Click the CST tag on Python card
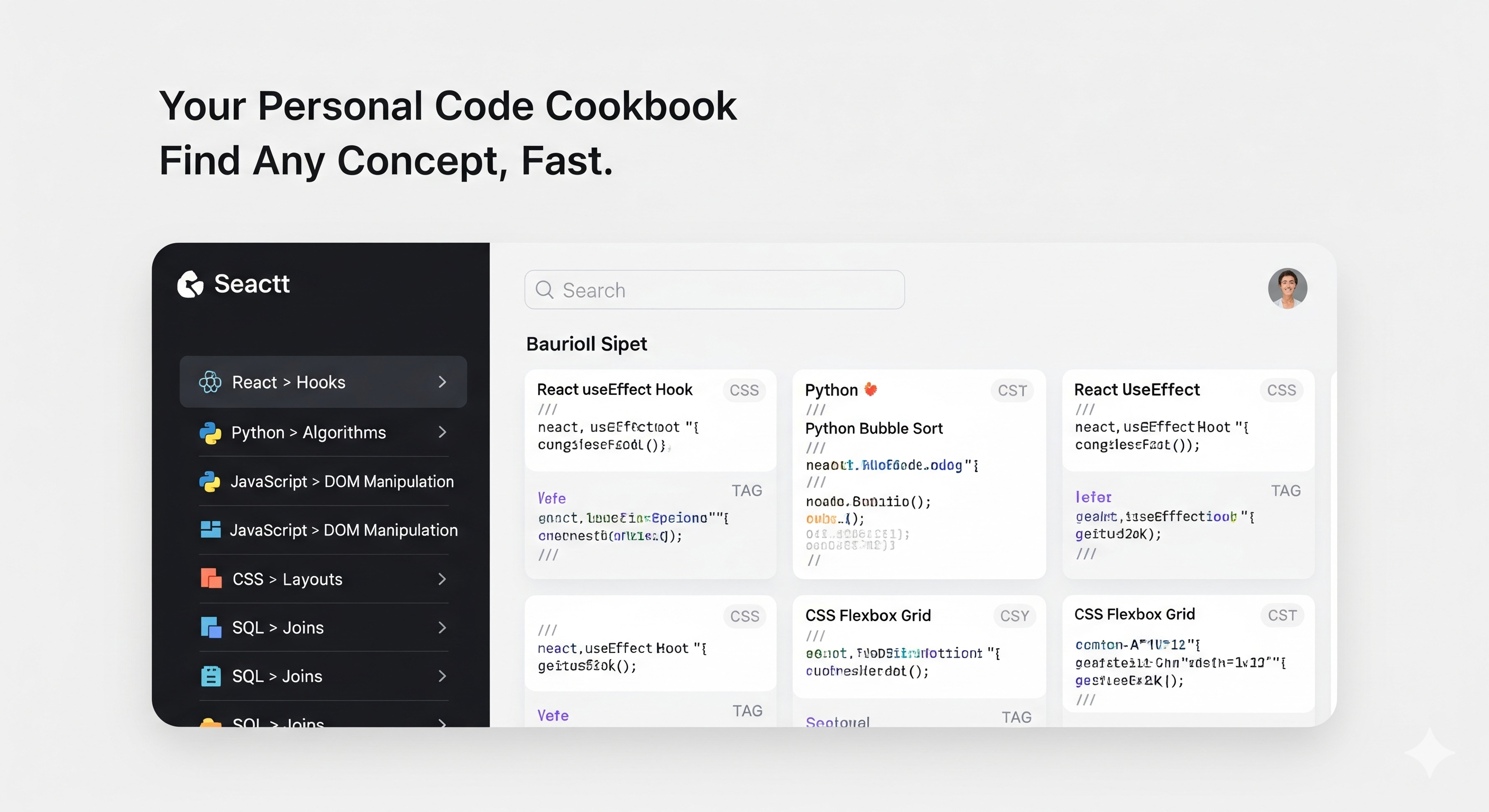Image resolution: width=1489 pixels, height=812 pixels. pos(1012,391)
